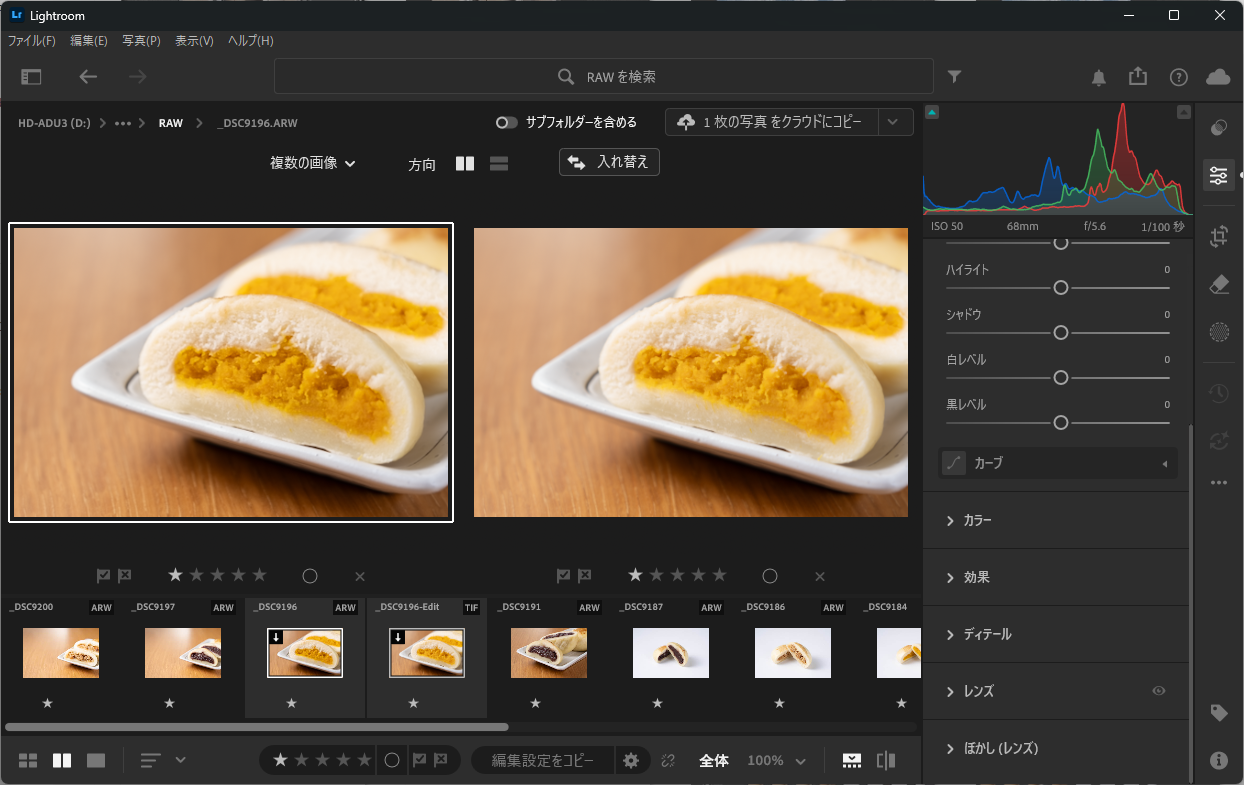Toggle the left panel icon
This screenshot has width=1244, height=785.
pyautogui.click(x=31, y=76)
